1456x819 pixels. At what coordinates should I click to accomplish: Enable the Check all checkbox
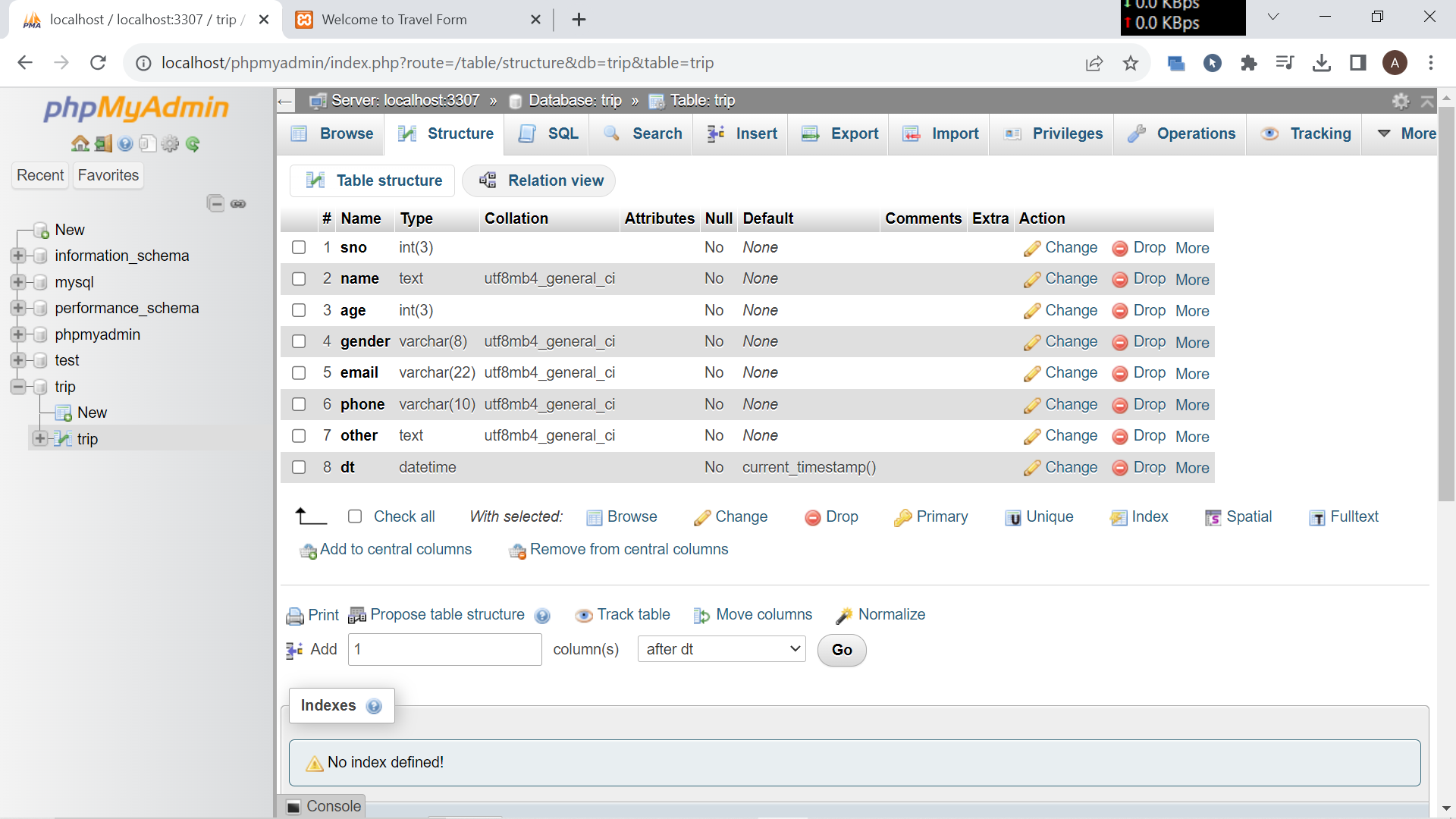355,516
